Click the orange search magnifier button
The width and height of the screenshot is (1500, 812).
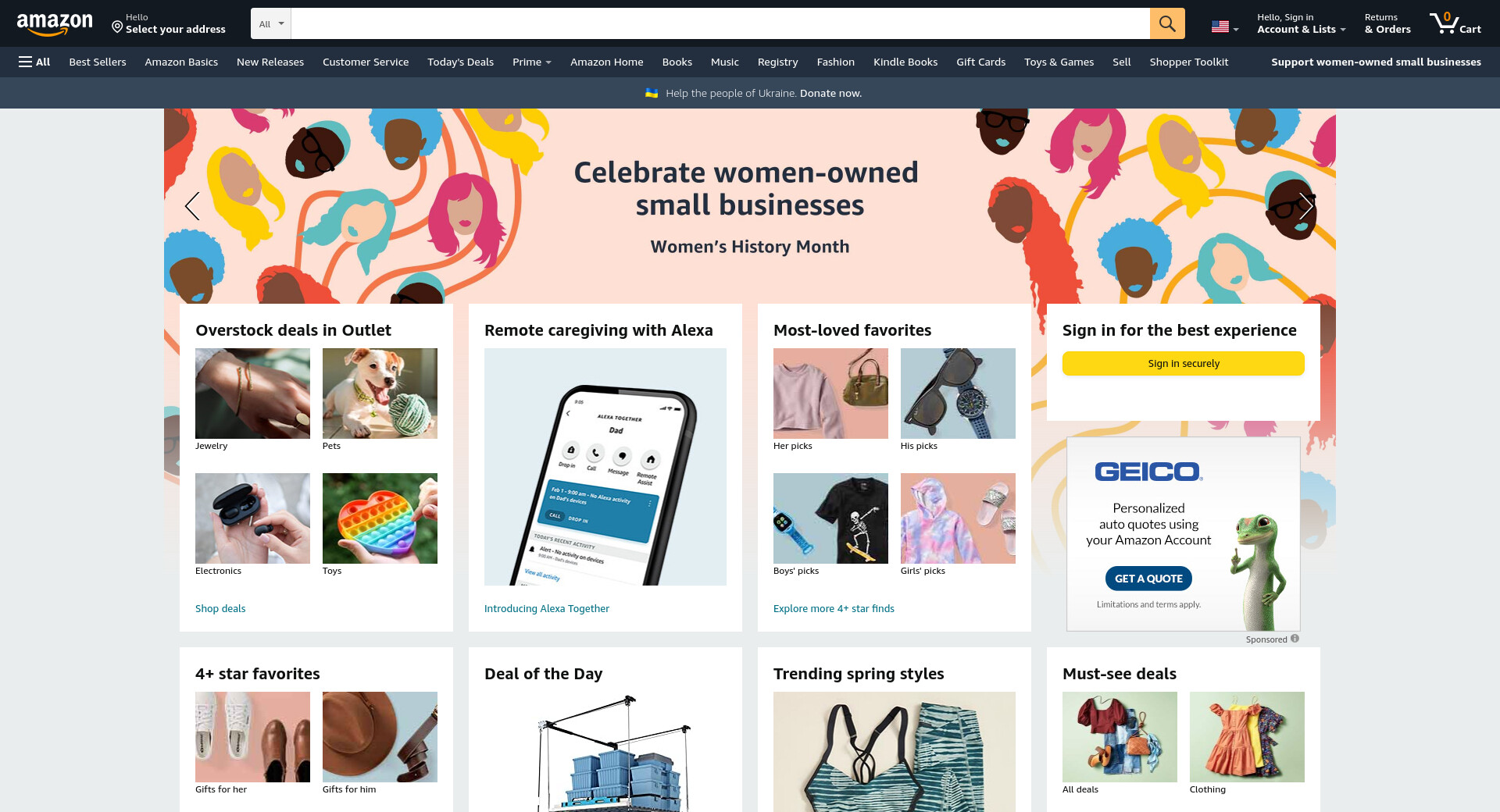1167,23
